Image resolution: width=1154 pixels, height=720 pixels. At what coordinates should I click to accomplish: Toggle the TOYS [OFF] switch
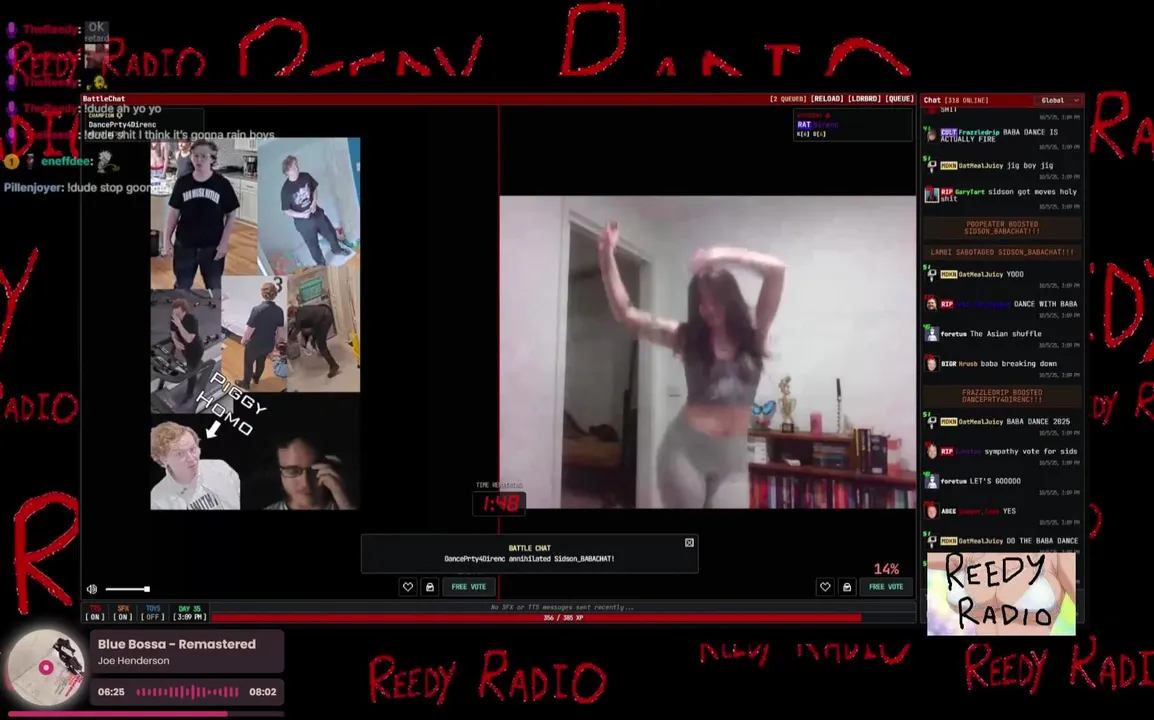[x=153, y=613]
